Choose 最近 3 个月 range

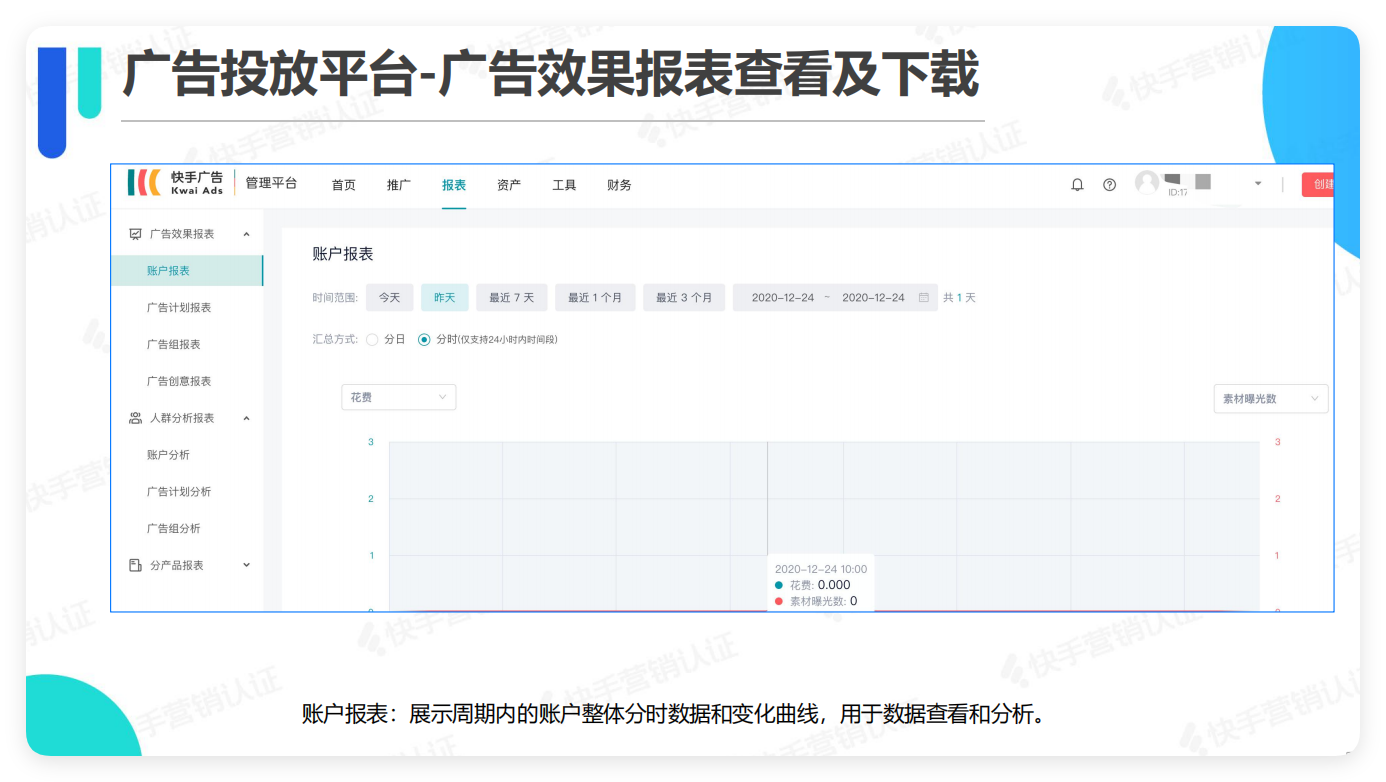(x=684, y=297)
